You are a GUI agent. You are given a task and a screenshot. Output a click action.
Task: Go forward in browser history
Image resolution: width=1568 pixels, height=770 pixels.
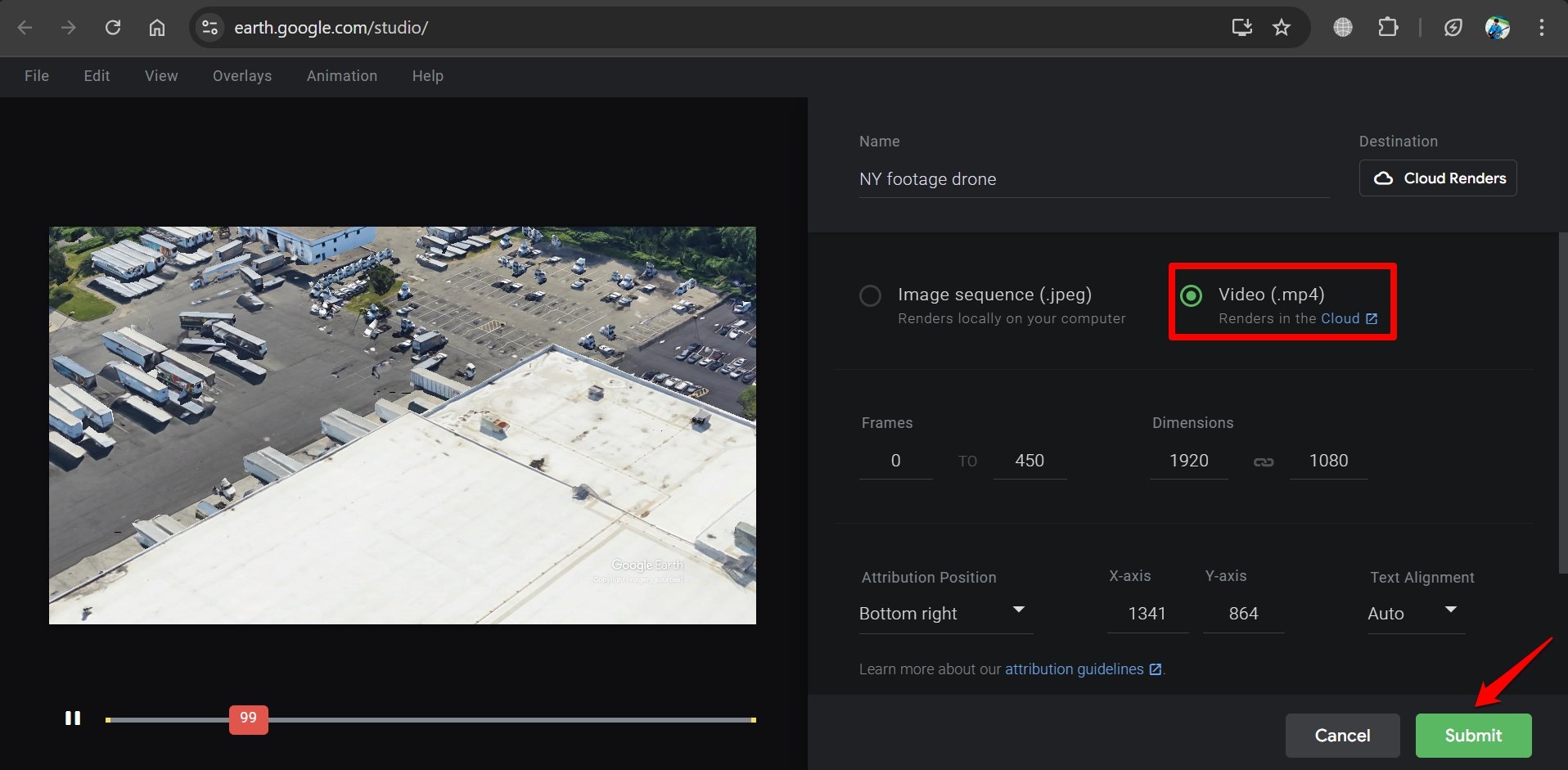coord(69,28)
